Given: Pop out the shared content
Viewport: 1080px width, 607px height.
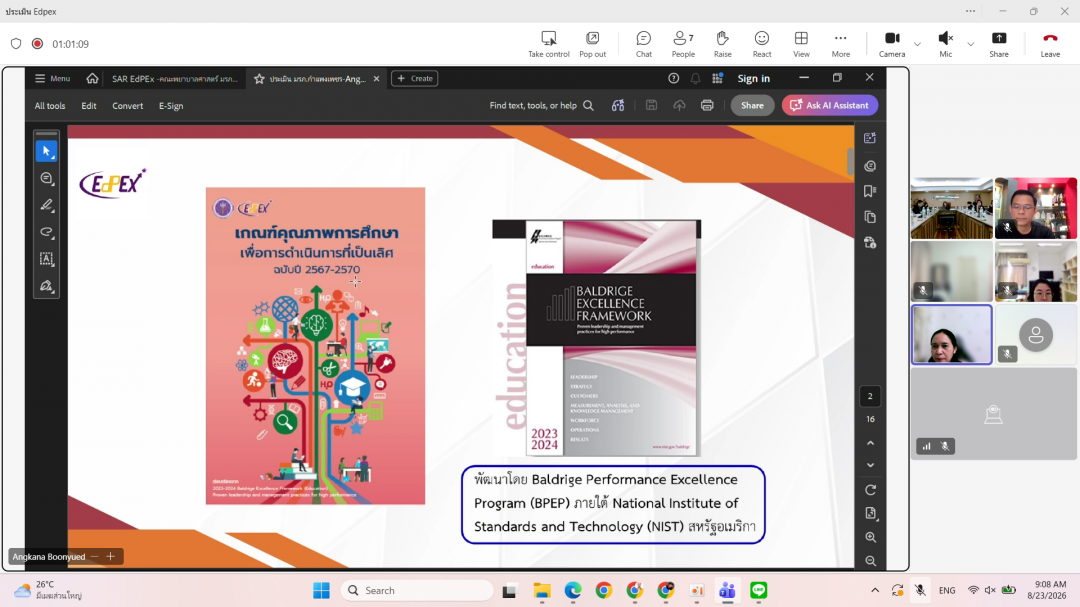Looking at the screenshot, I should [592, 44].
